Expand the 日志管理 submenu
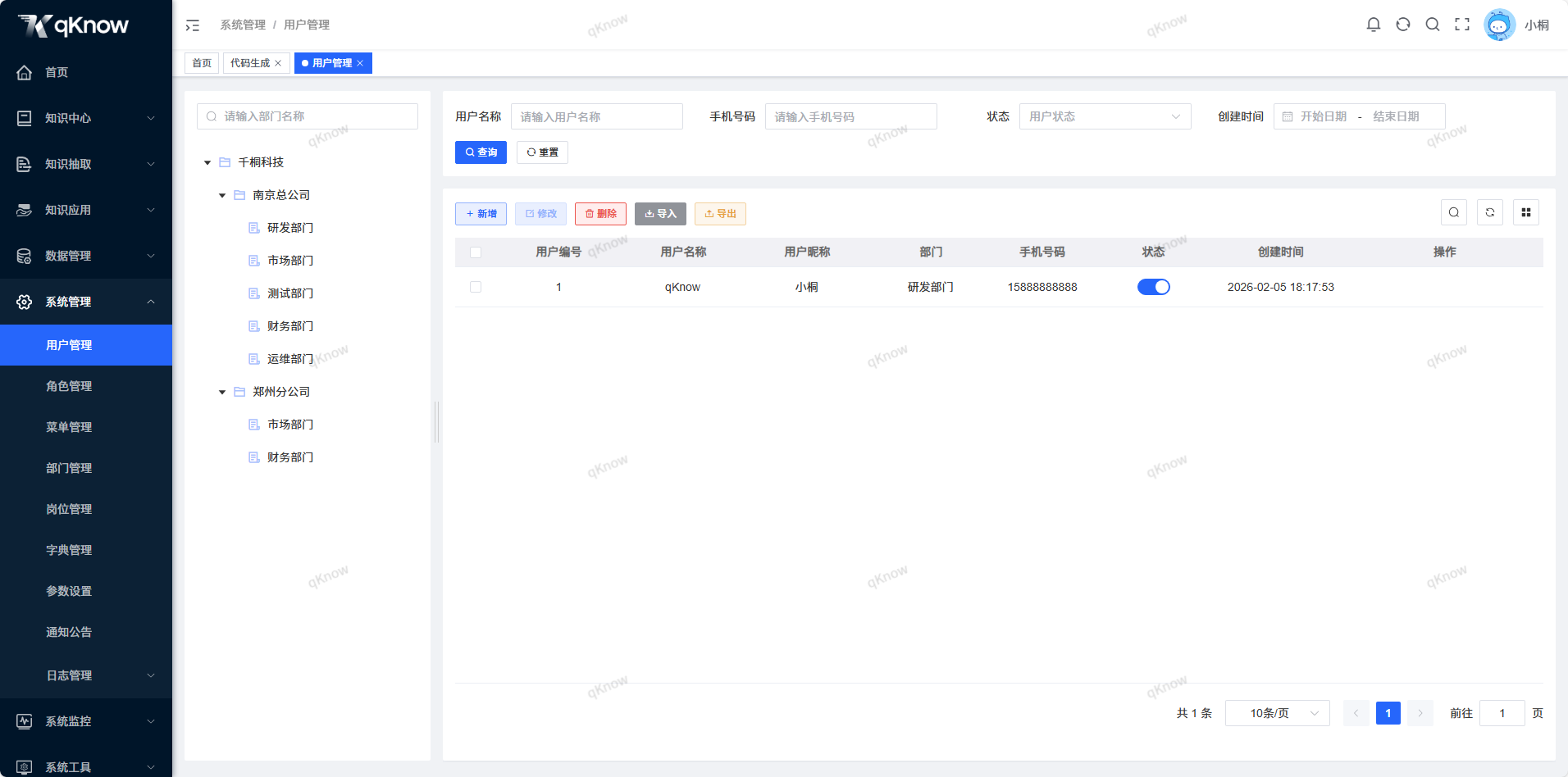This screenshot has height=777, width=1568. tap(151, 675)
